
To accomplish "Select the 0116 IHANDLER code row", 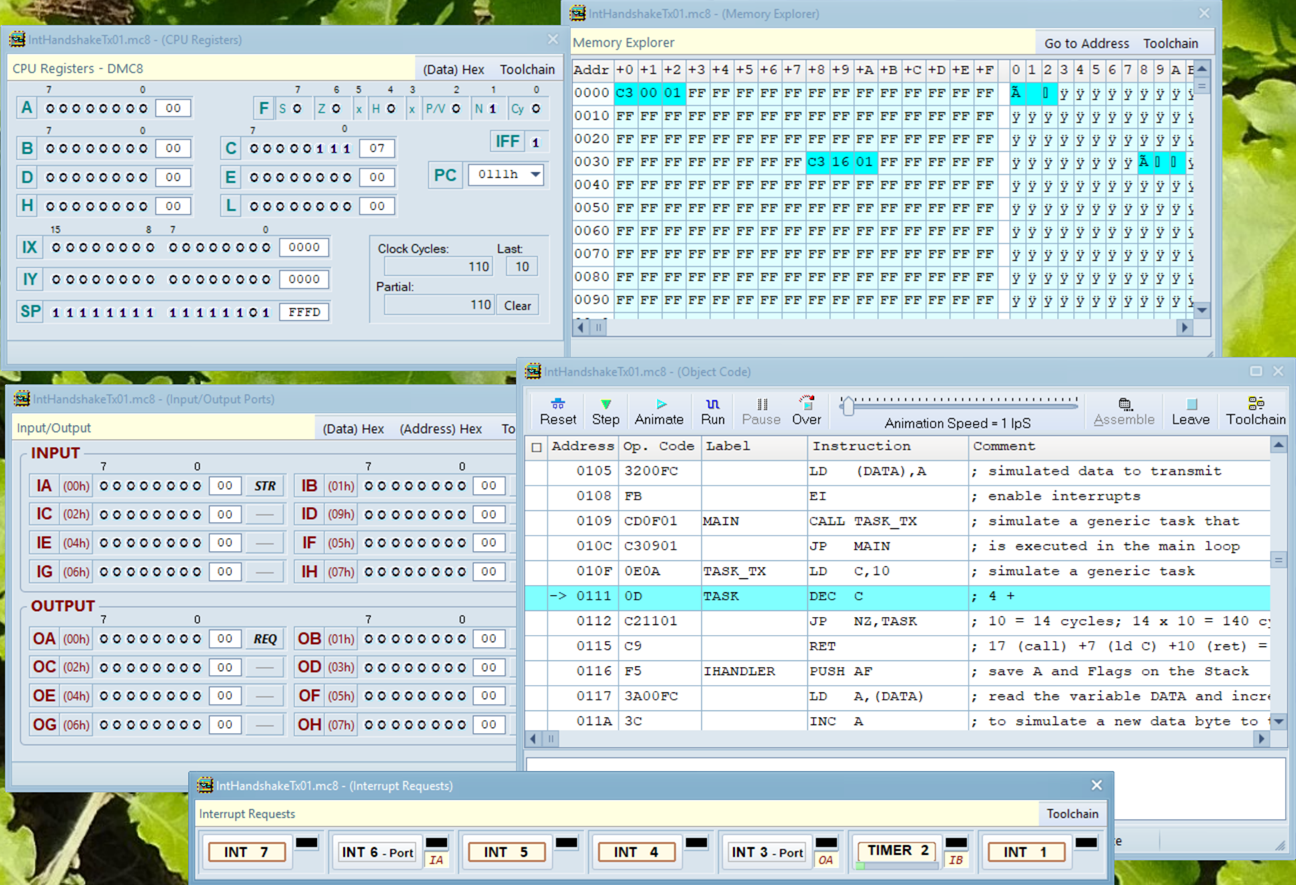I will click(x=897, y=671).
